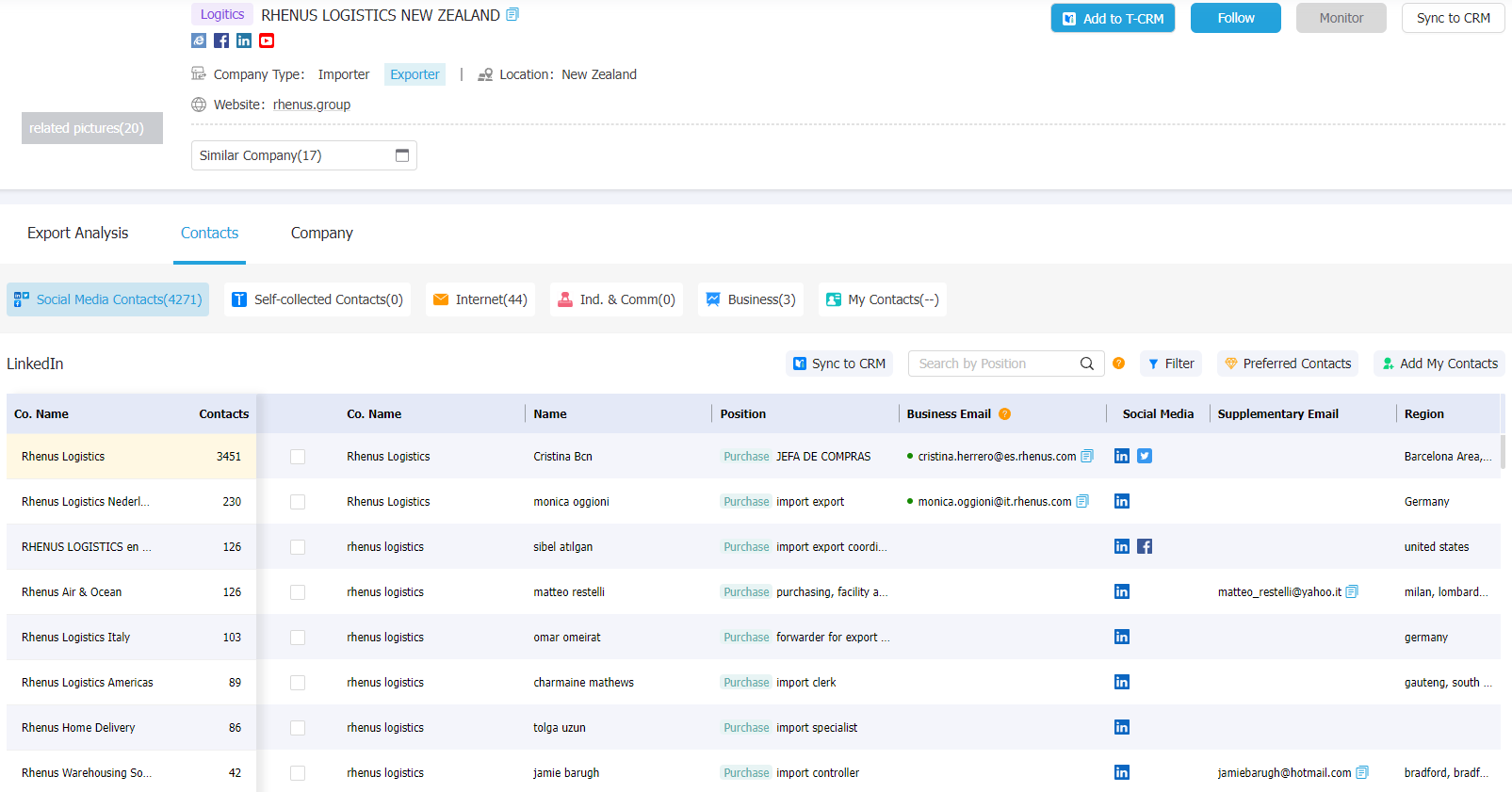This screenshot has height=792, width=1512.
Task: Copy the company name RHENUS LOGISTICS NEW ZEALAND
Action: [x=512, y=14]
